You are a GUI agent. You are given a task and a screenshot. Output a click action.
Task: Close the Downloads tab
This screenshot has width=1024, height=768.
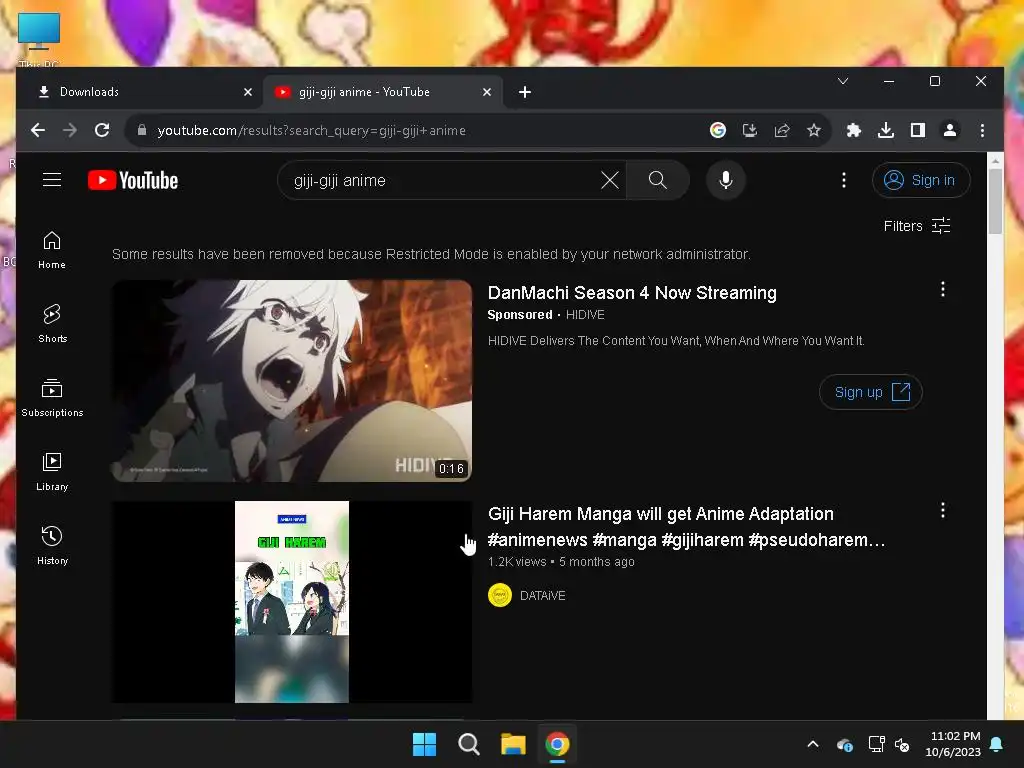pos(248,92)
